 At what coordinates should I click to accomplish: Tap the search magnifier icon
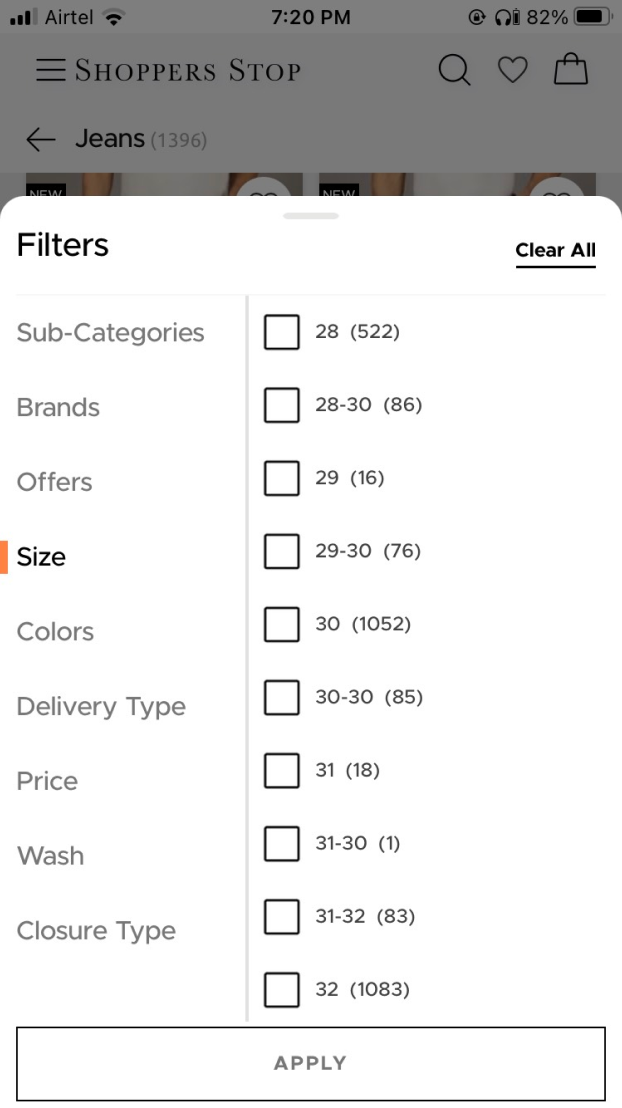[x=454, y=70]
